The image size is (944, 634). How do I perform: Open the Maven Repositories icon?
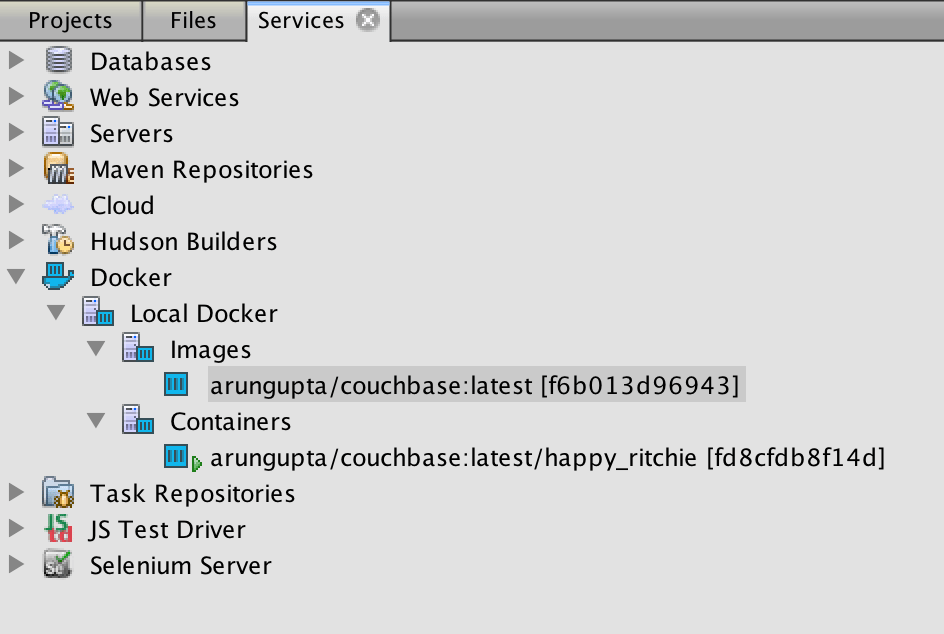pos(57,169)
